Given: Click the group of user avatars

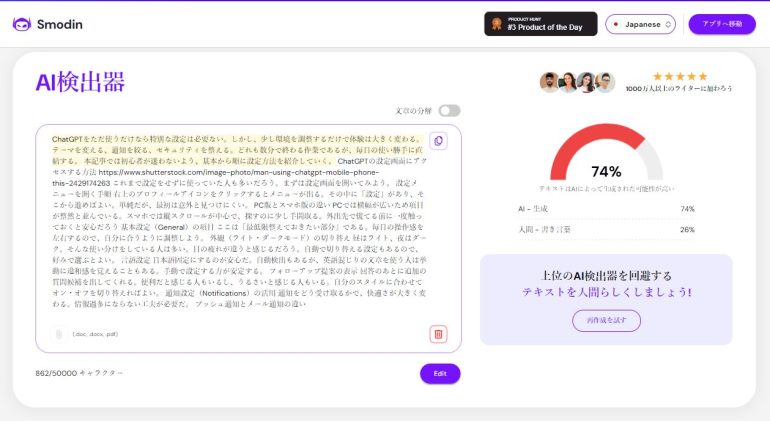Looking at the screenshot, I should coord(577,82).
